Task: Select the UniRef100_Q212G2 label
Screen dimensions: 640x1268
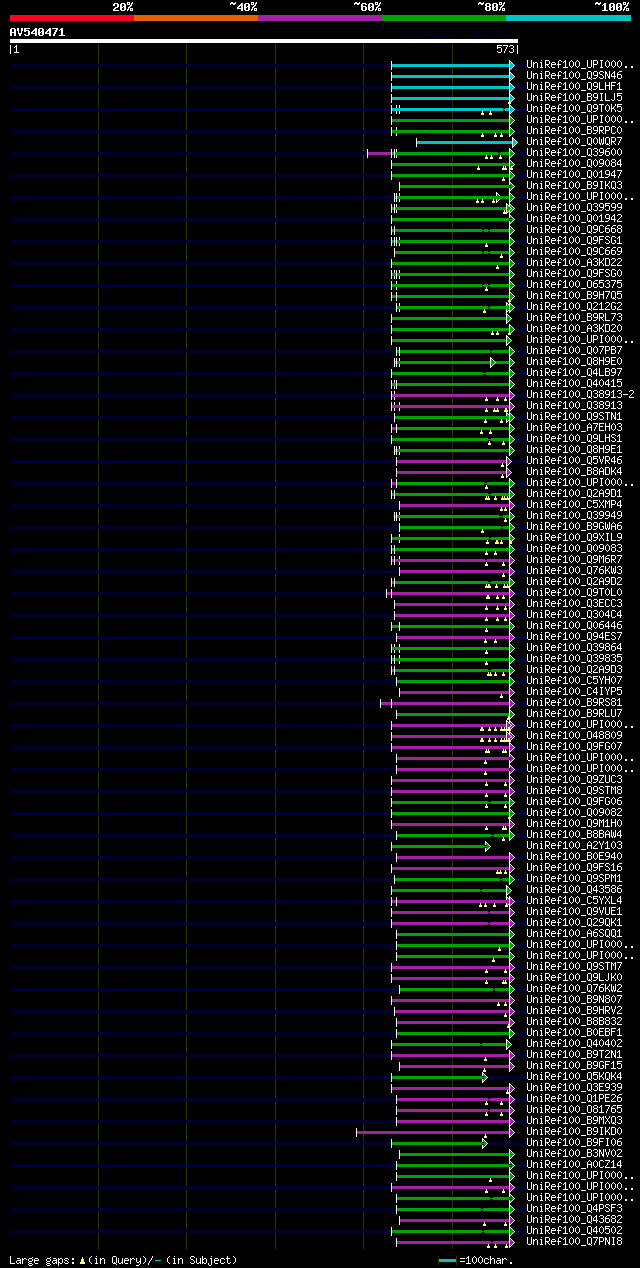Action: (574, 306)
